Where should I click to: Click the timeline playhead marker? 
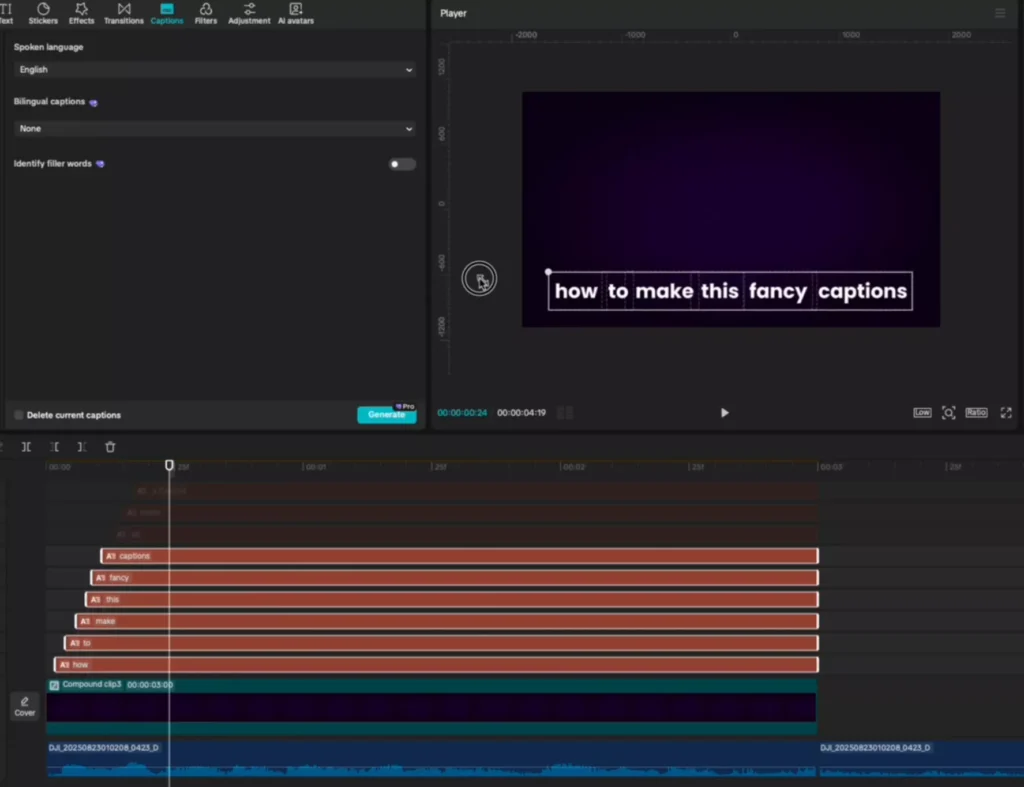[x=169, y=465]
